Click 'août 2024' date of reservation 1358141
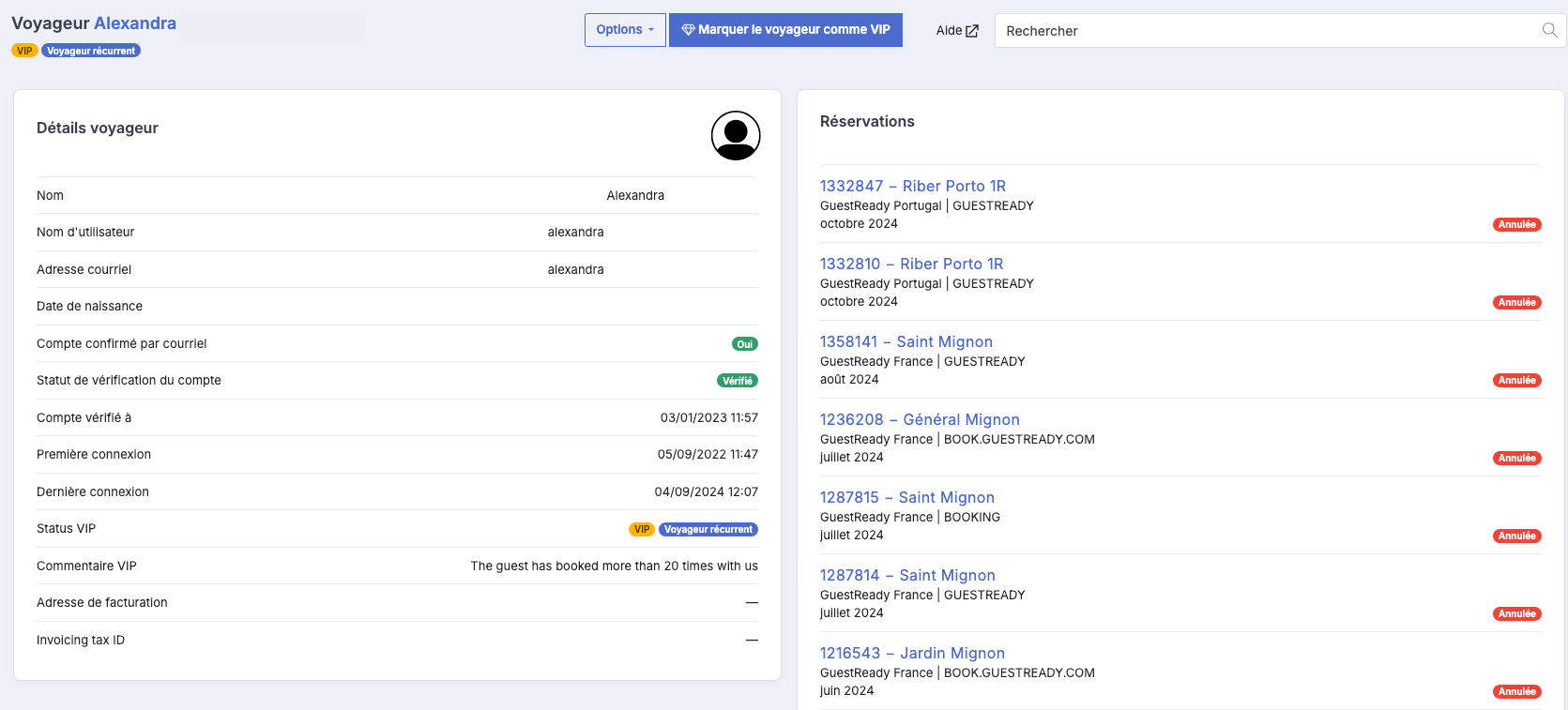The width and height of the screenshot is (1568, 710). tap(849, 379)
